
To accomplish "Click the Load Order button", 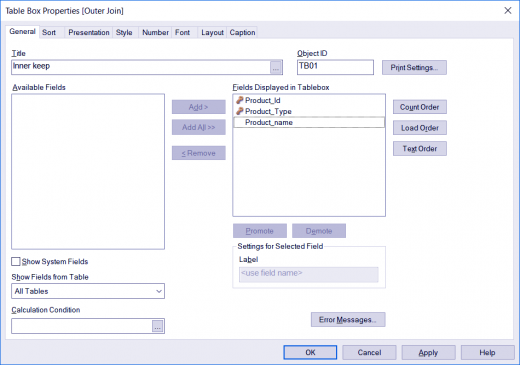I will 420,128.
